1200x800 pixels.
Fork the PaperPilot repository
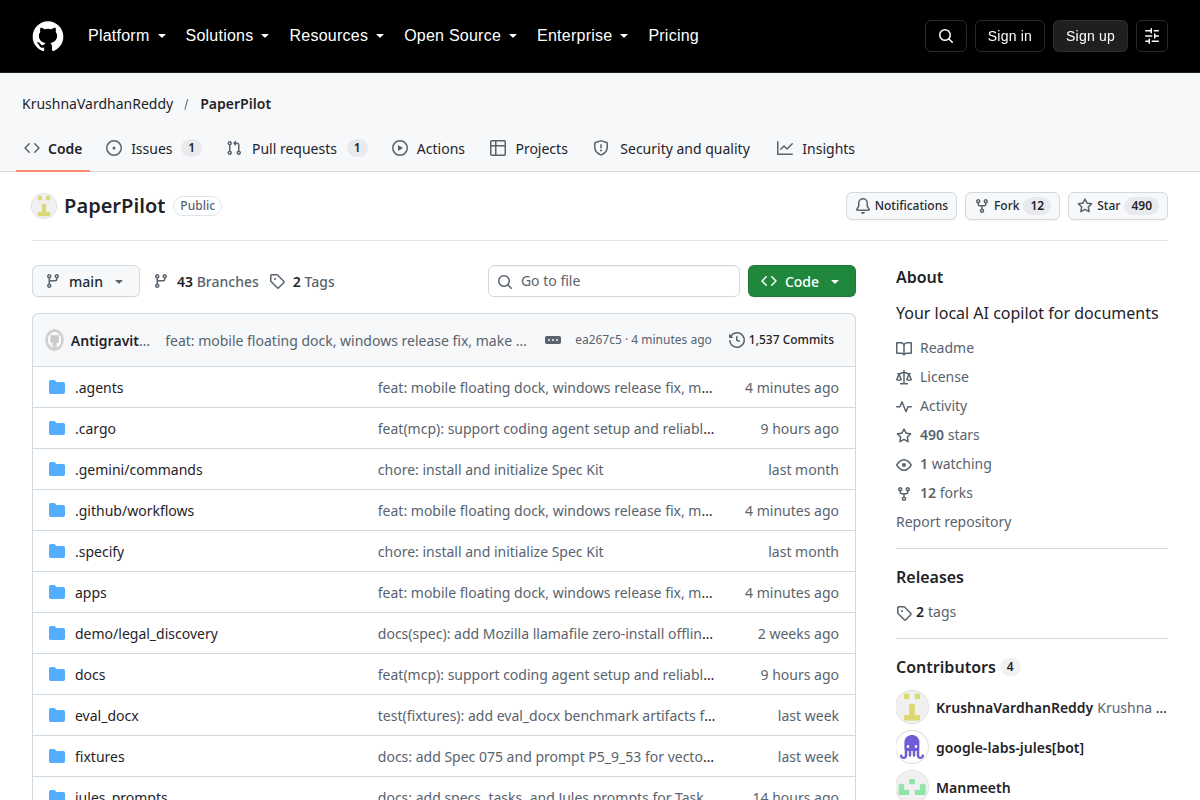(1012, 206)
